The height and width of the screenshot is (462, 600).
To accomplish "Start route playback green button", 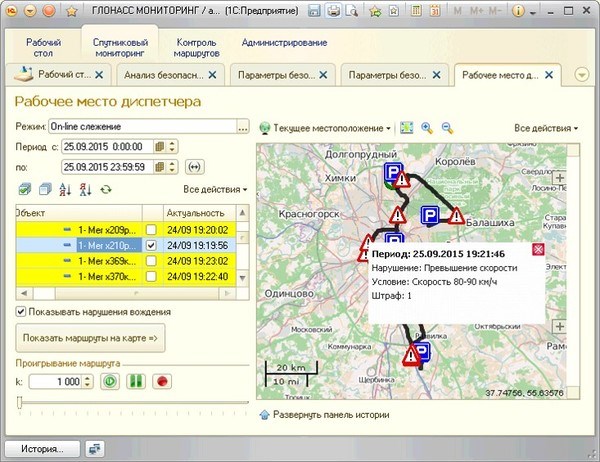I will 110,382.
